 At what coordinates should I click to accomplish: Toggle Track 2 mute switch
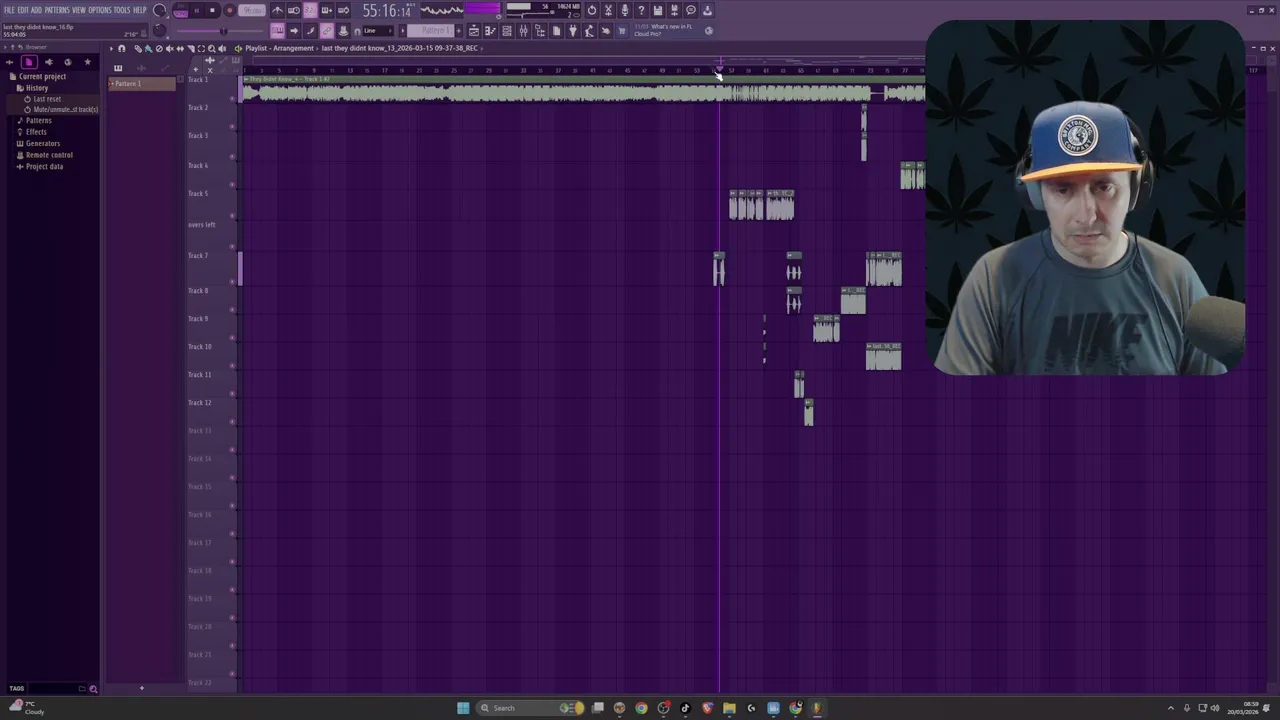click(233, 127)
